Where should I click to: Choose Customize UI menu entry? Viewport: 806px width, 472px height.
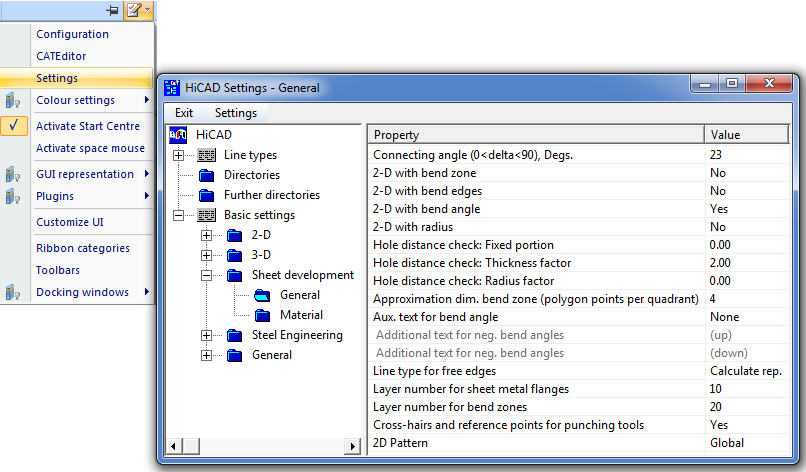[70, 222]
